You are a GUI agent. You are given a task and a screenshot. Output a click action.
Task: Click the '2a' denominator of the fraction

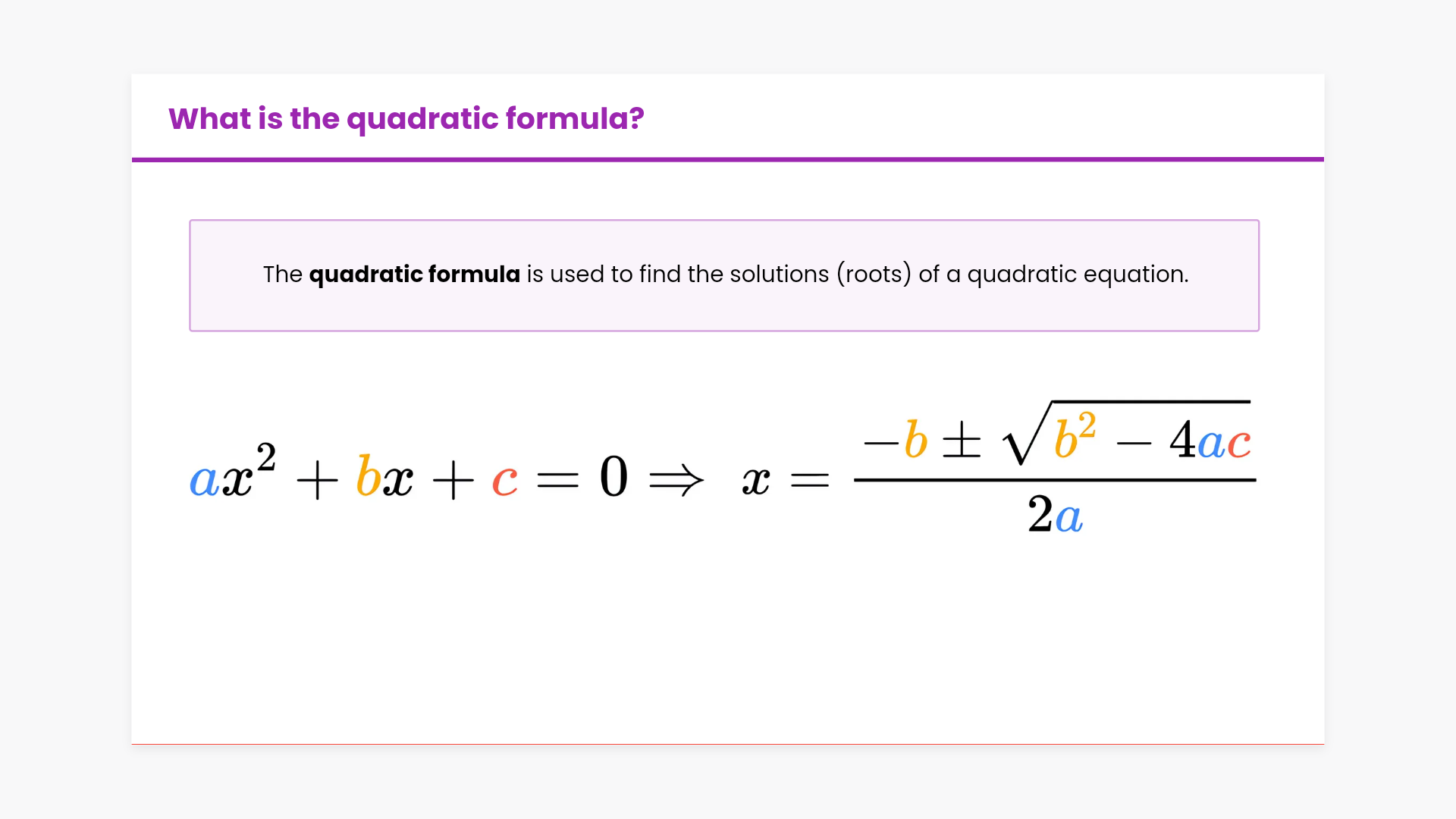[1055, 516]
